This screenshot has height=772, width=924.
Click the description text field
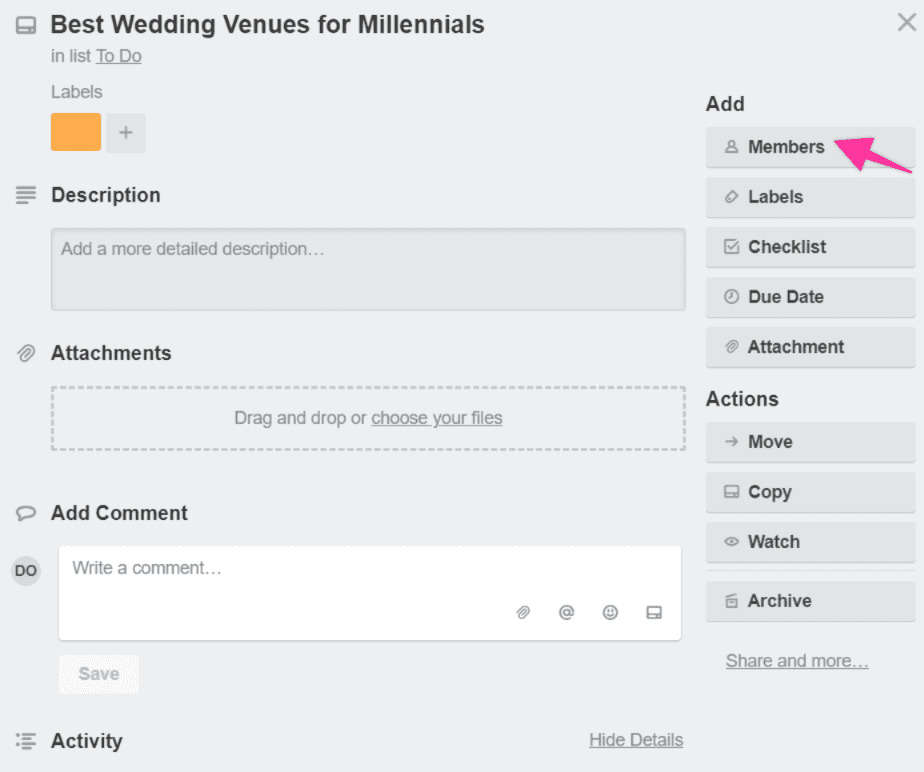tap(368, 269)
